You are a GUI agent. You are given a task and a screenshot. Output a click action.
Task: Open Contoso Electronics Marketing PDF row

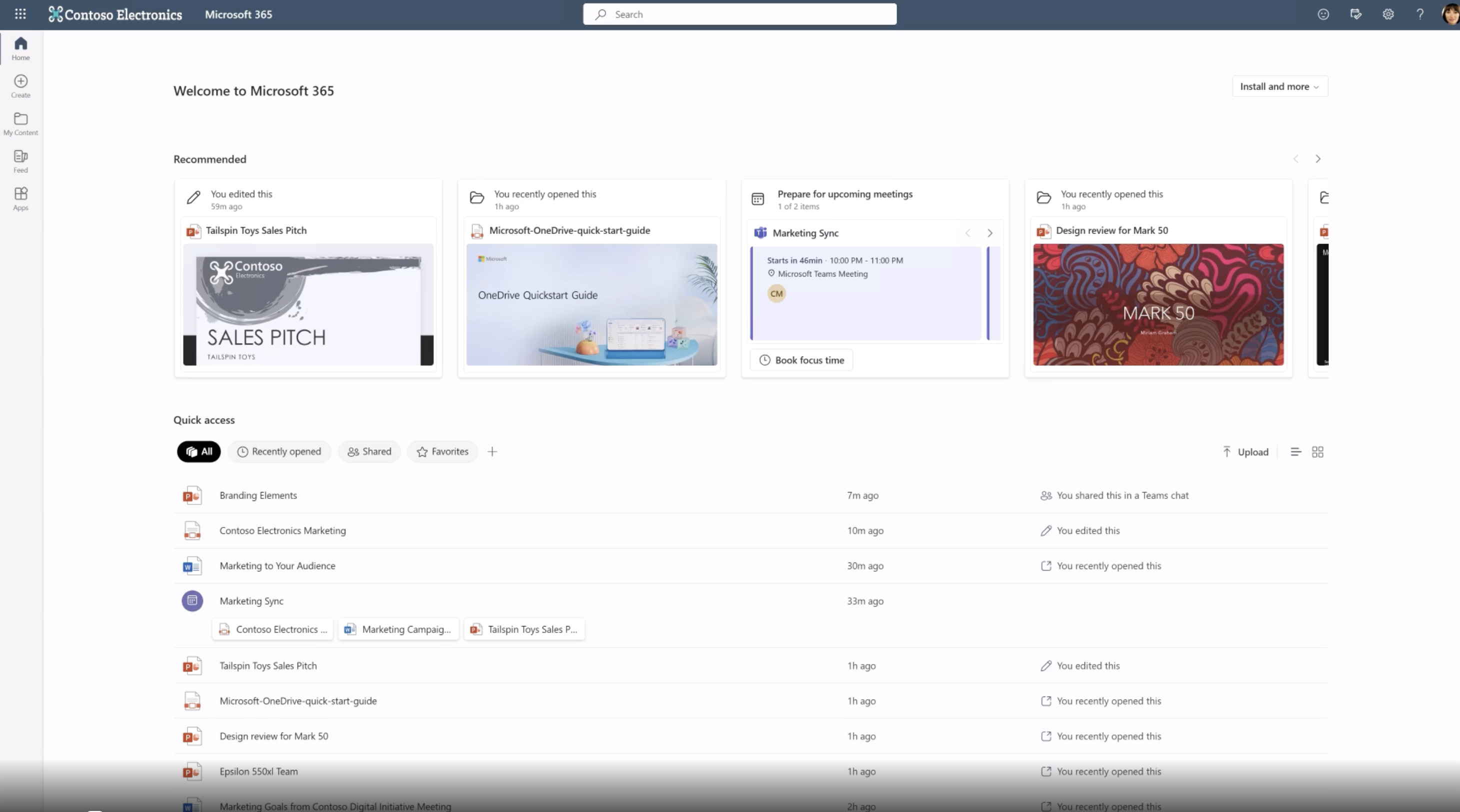[x=751, y=530]
